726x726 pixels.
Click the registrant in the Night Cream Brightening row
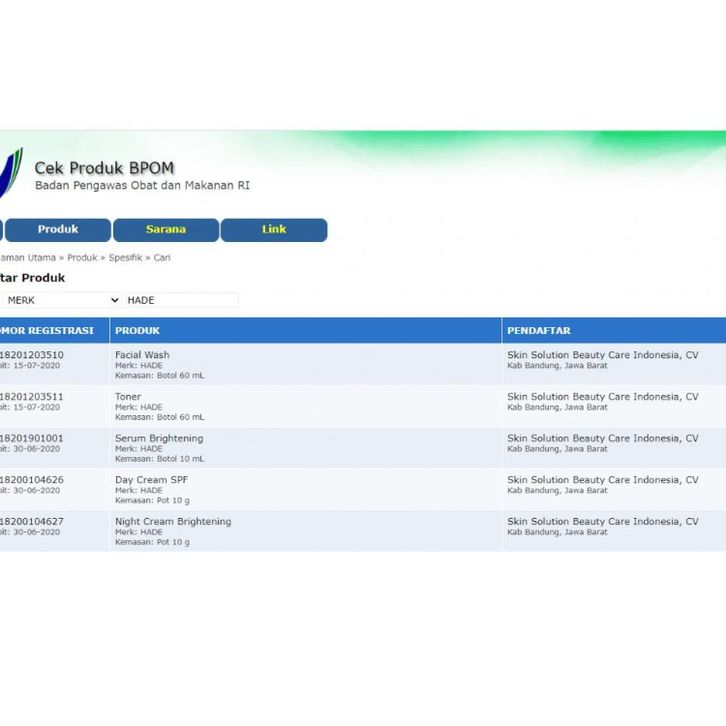click(x=602, y=522)
